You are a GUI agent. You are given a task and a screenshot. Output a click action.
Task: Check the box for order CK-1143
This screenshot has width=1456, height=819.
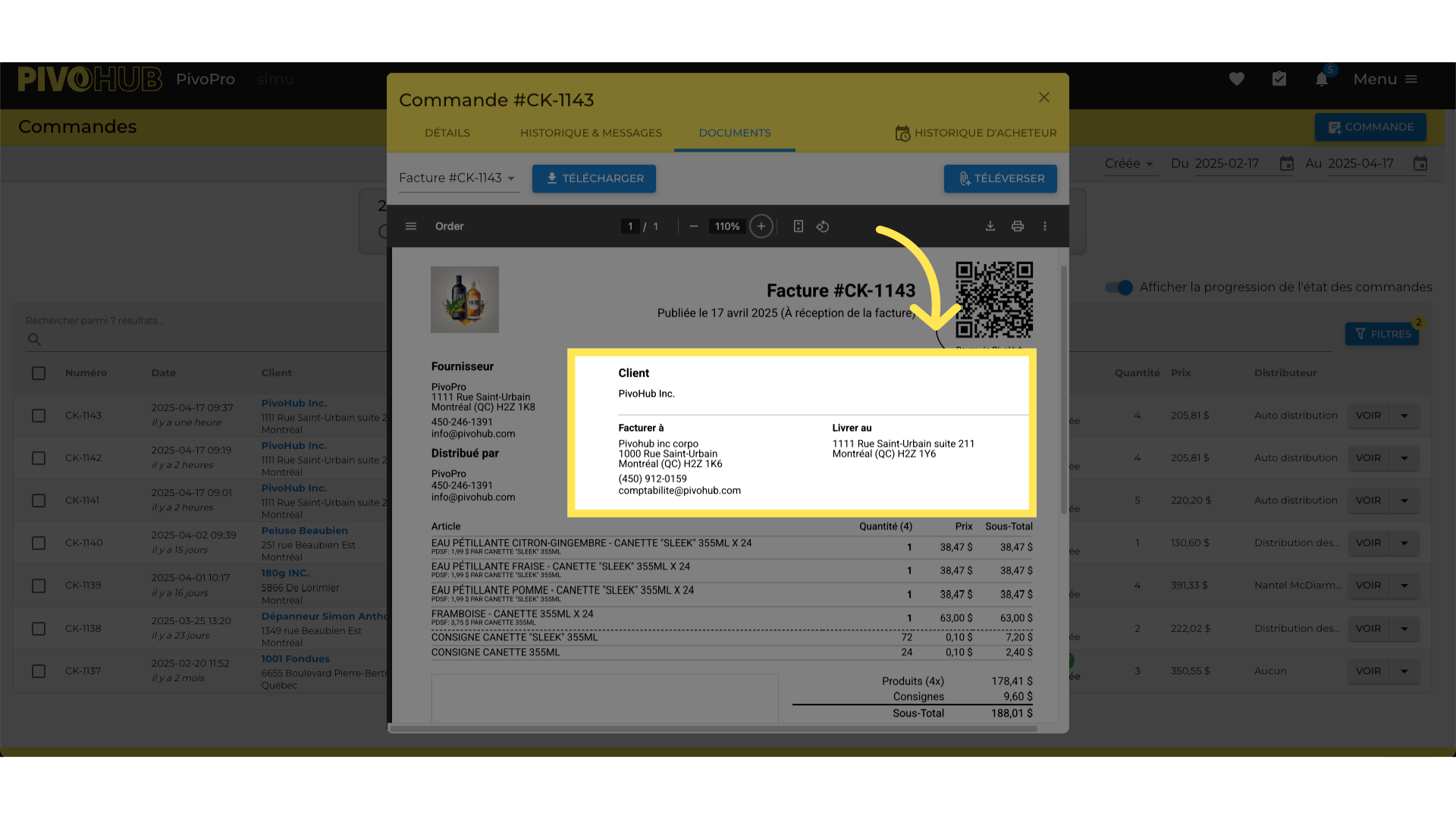pyautogui.click(x=39, y=416)
